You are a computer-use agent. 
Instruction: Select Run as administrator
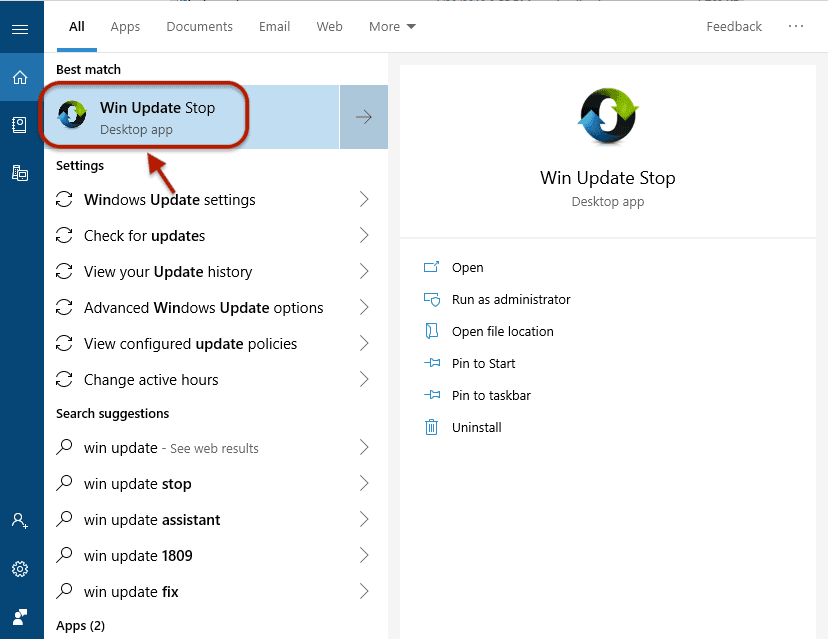(511, 299)
